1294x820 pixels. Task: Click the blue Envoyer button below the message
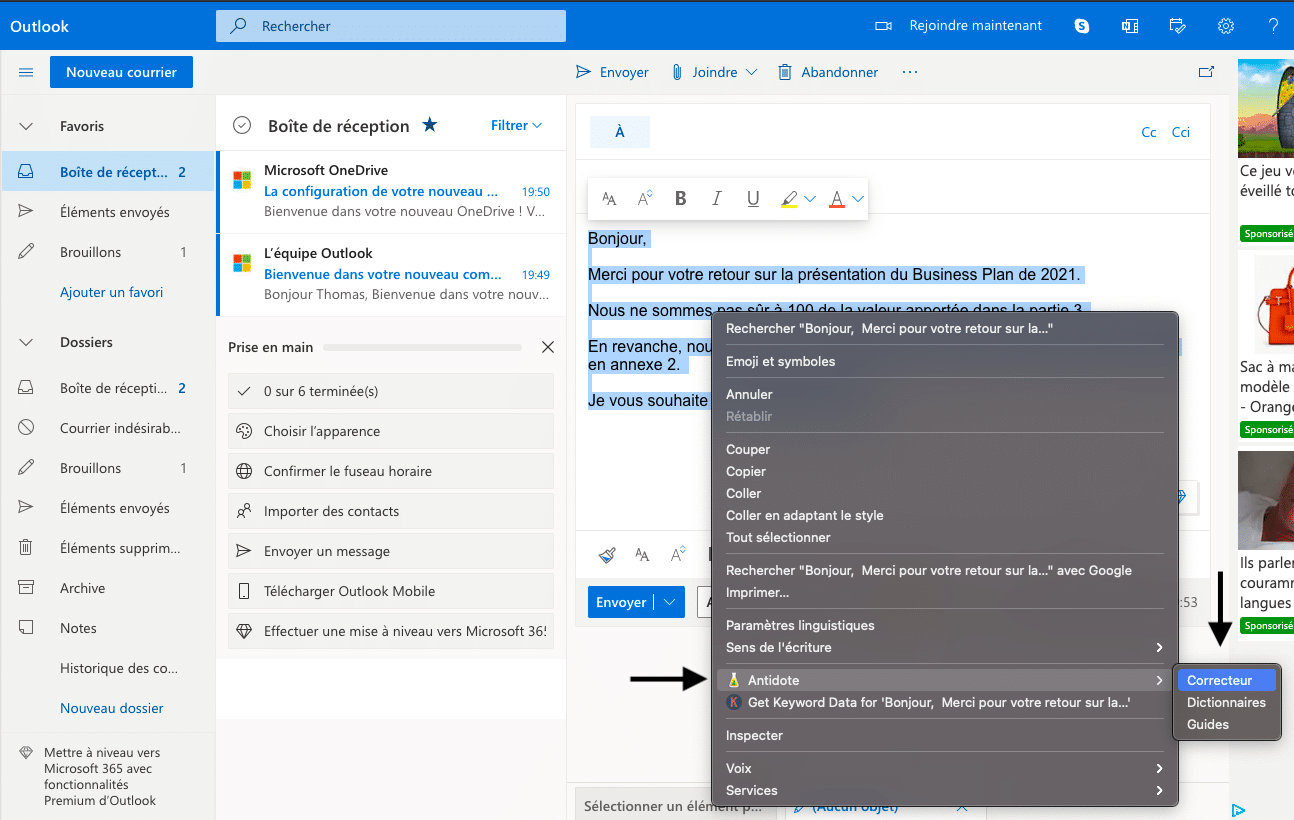(x=621, y=602)
